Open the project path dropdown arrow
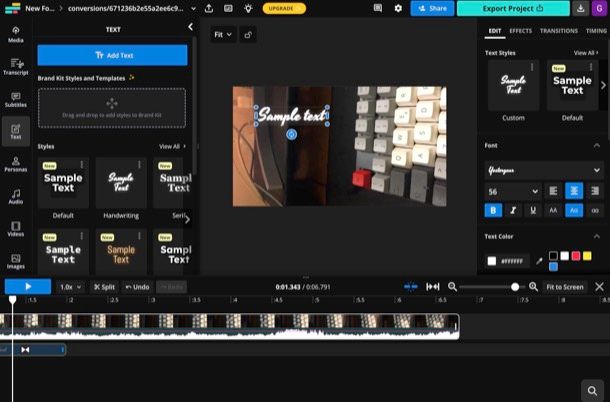Screen dimensions: 610x402 [x=193, y=8]
